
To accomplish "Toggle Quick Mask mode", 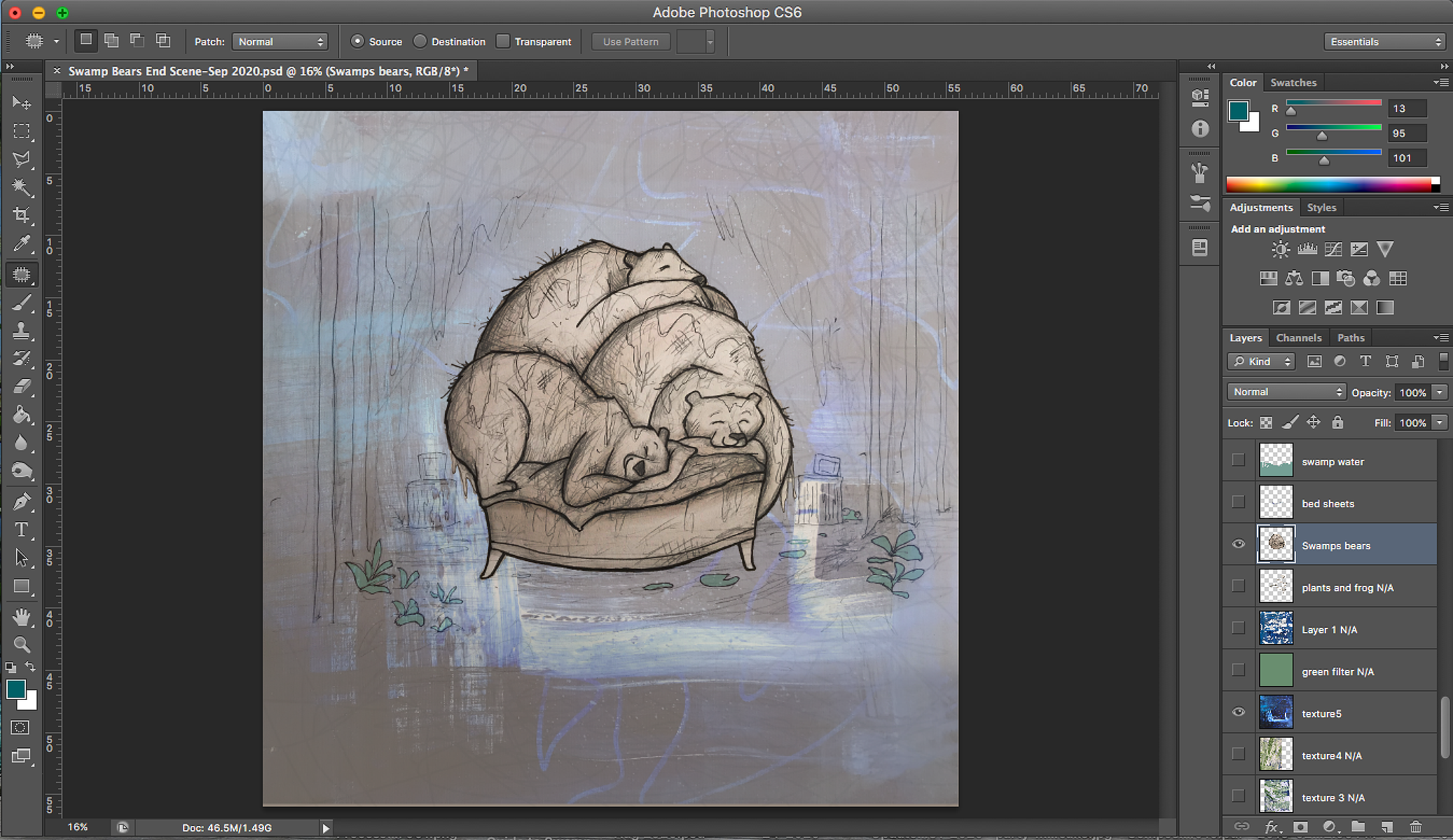I will [x=20, y=727].
